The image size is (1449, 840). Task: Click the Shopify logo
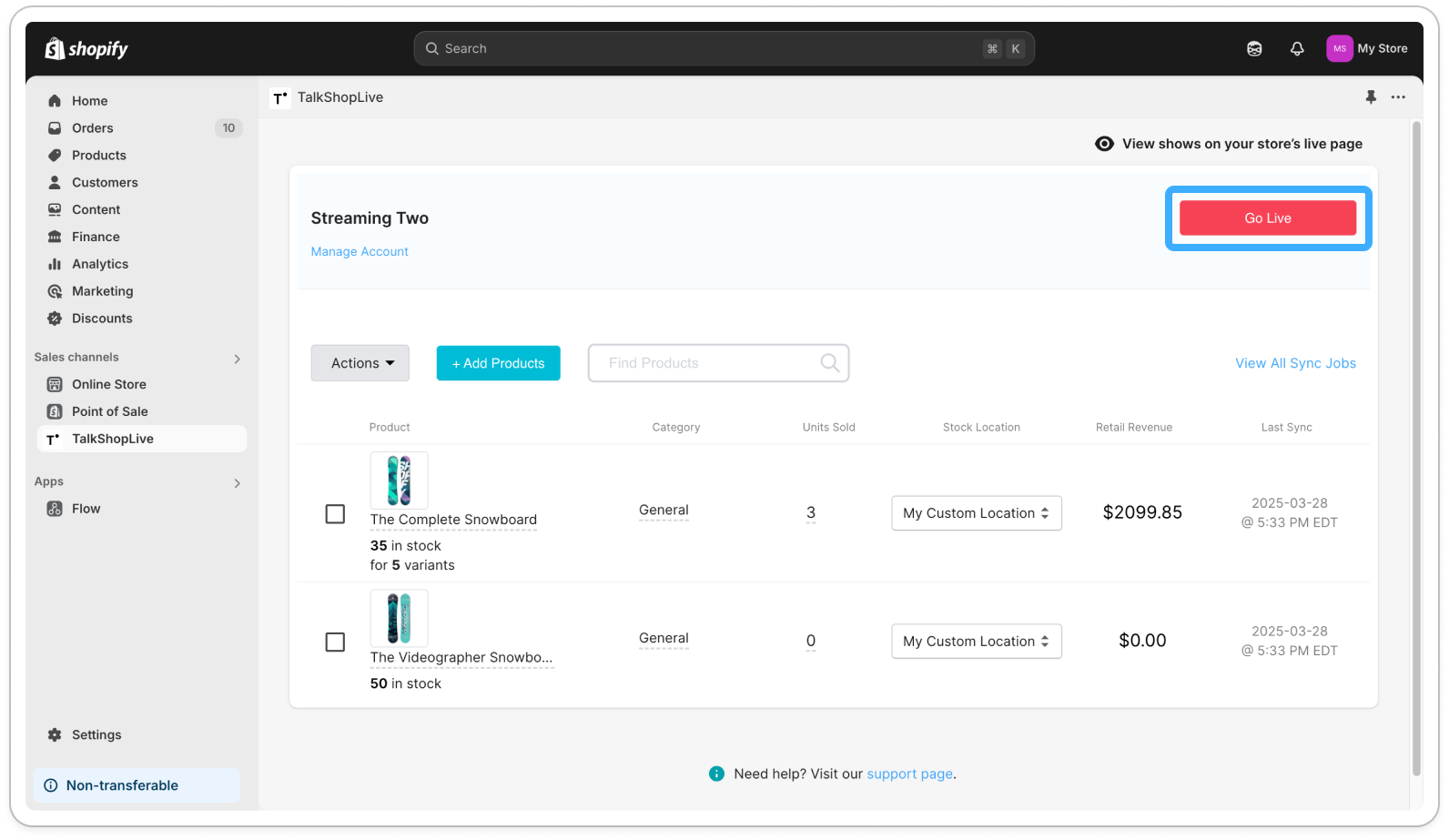[86, 48]
